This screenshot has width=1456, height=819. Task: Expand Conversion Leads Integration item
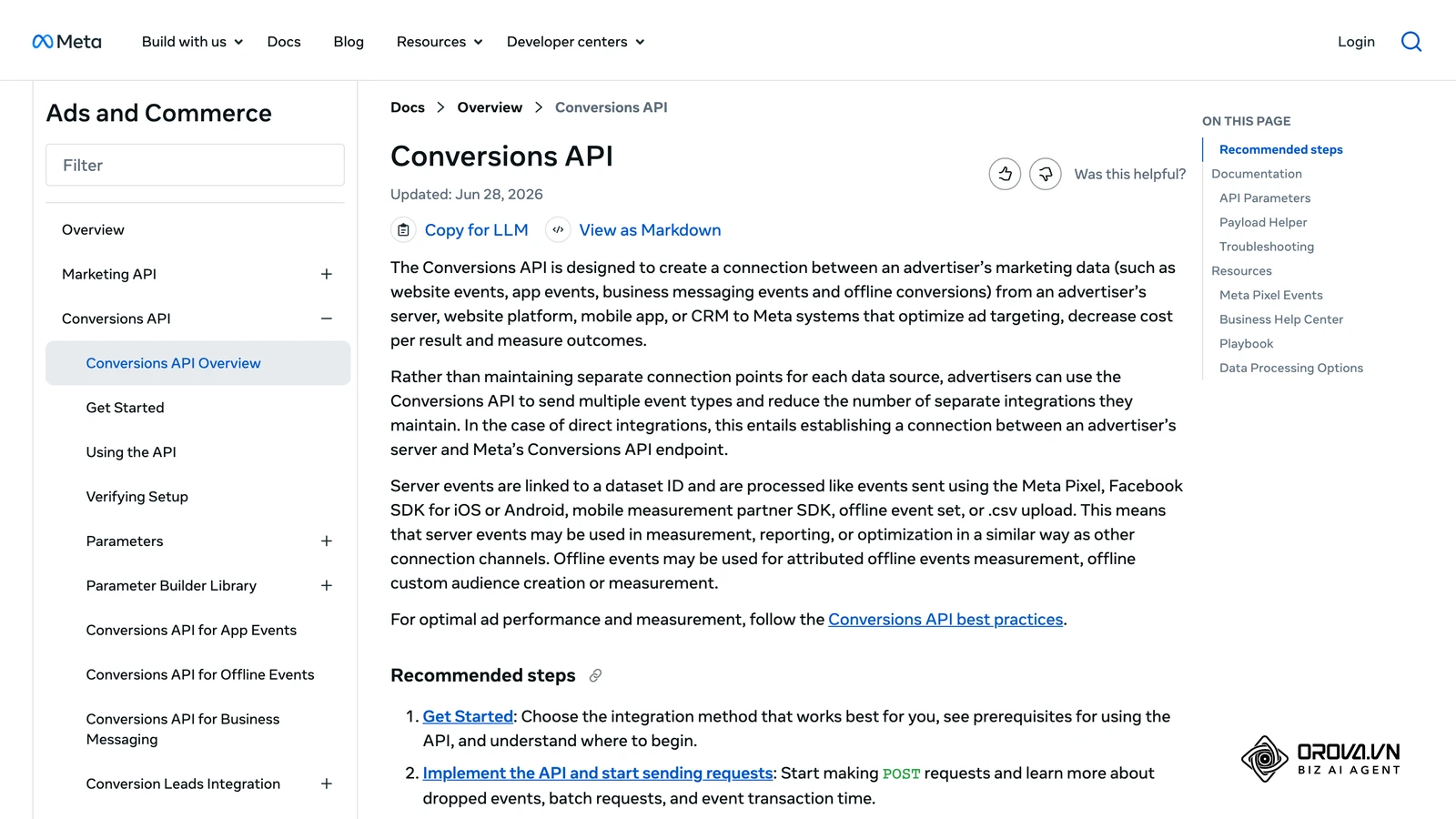click(x=327, y=784)
